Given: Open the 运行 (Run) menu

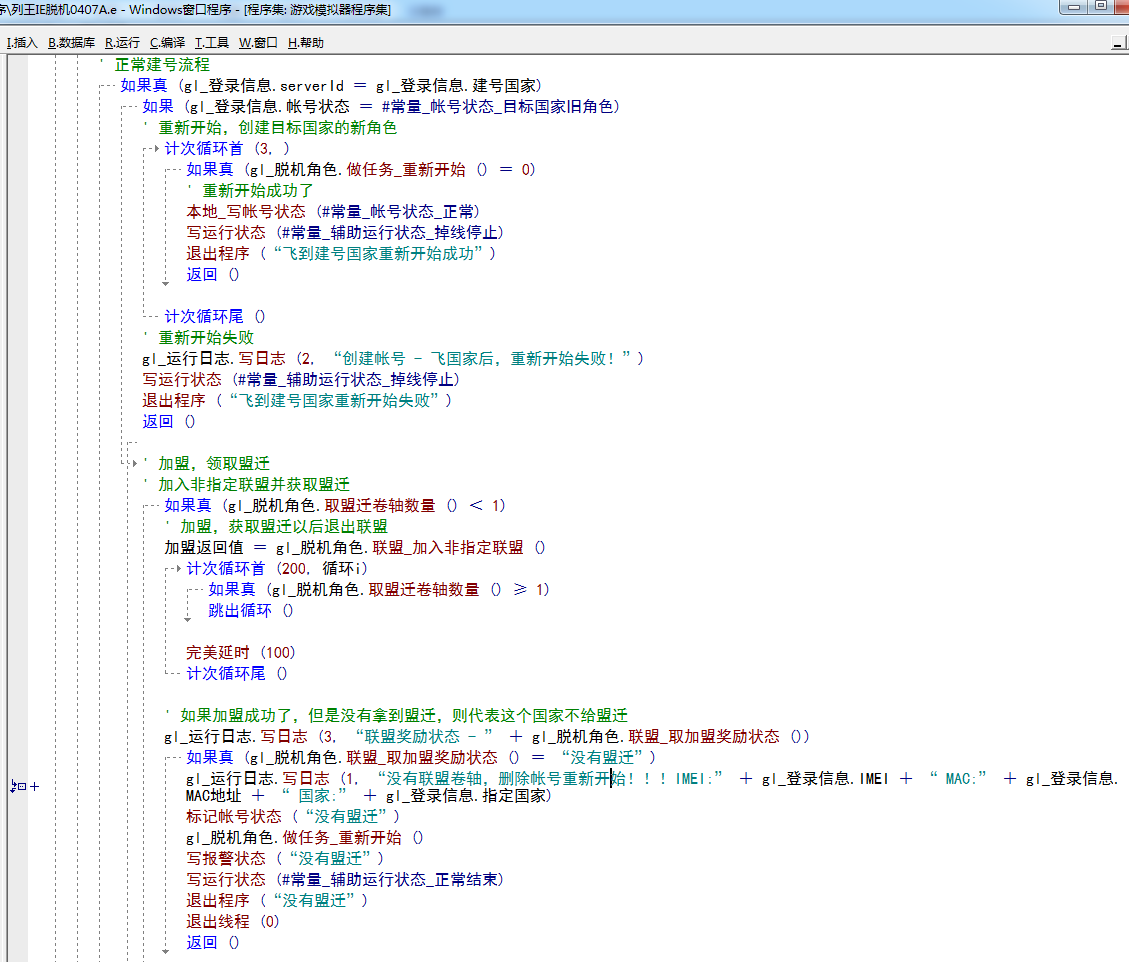Looking at the screenshot, I should click(x=122, y=43).
